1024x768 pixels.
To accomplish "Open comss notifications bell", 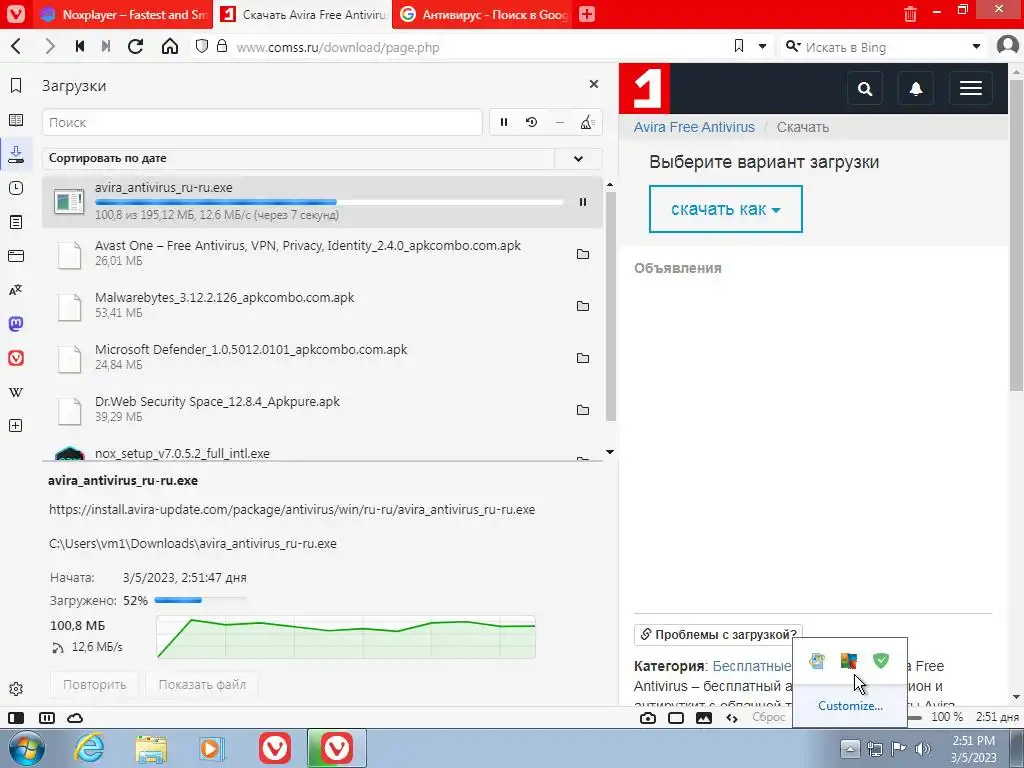I will coord(916,88).
